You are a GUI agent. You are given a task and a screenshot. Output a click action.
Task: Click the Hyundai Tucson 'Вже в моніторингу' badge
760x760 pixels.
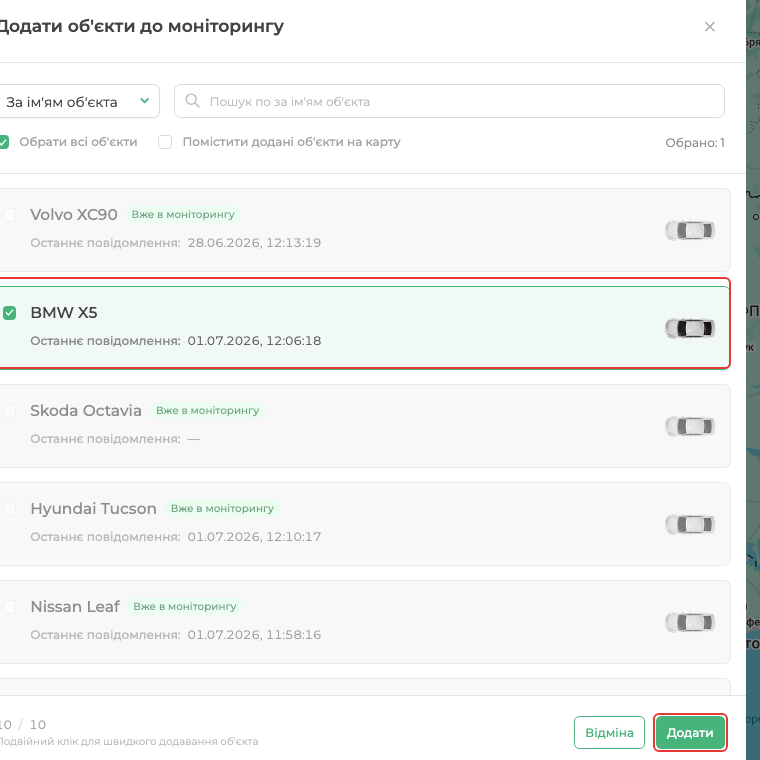click(222, 508)
